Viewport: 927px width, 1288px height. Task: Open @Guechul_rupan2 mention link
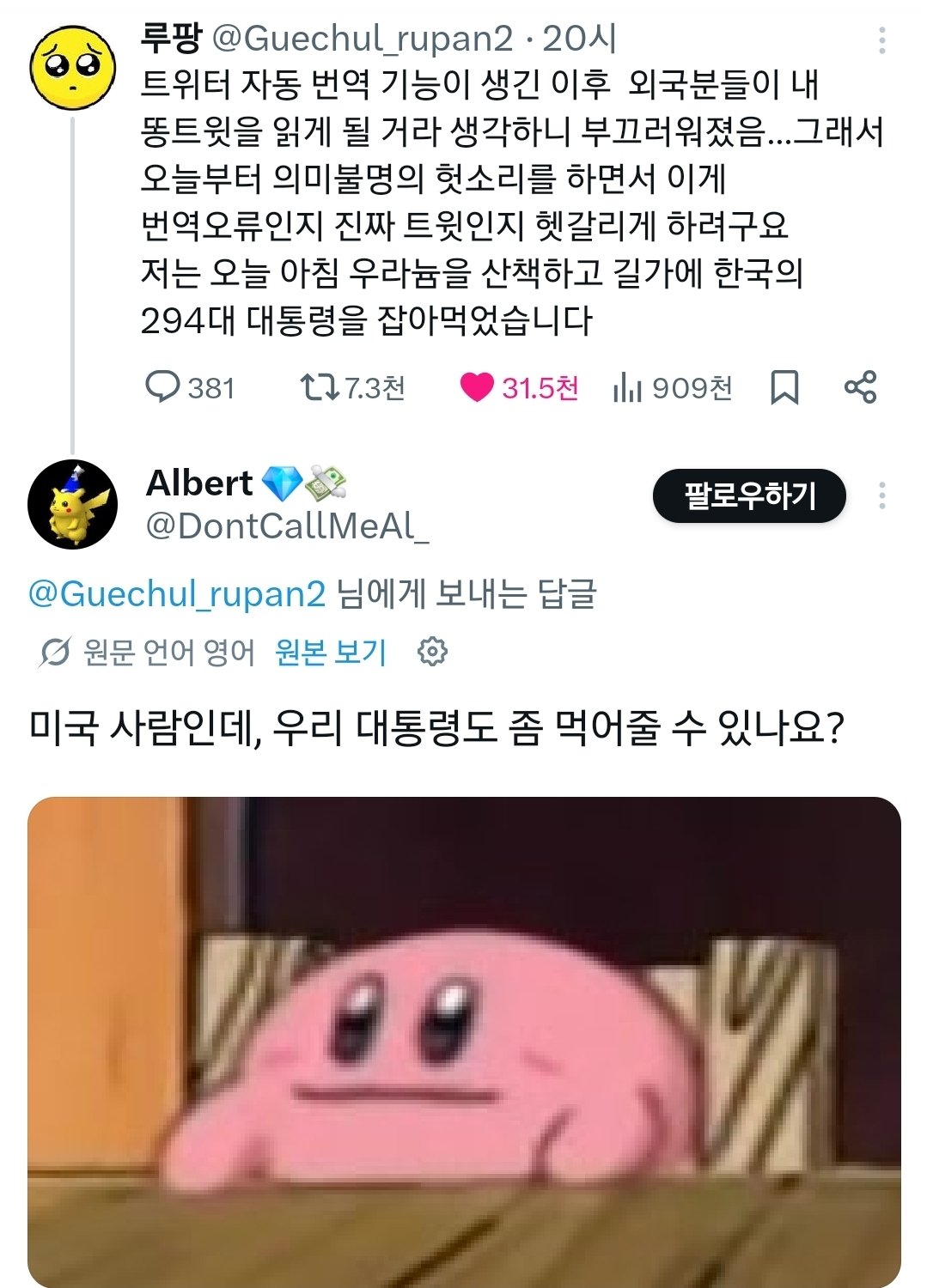177,593
